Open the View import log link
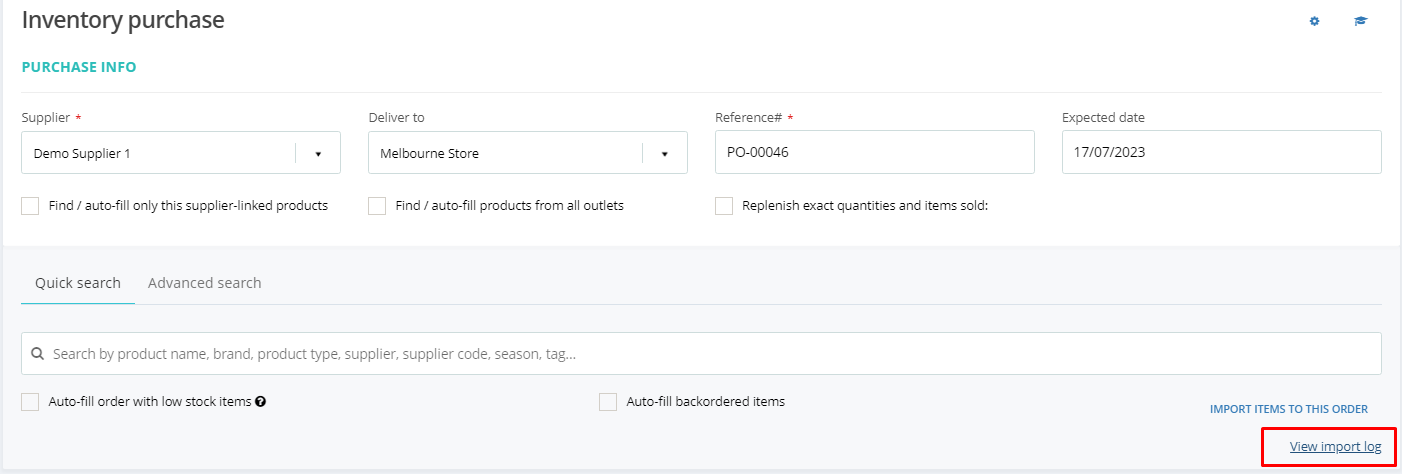 [1335, 447]
